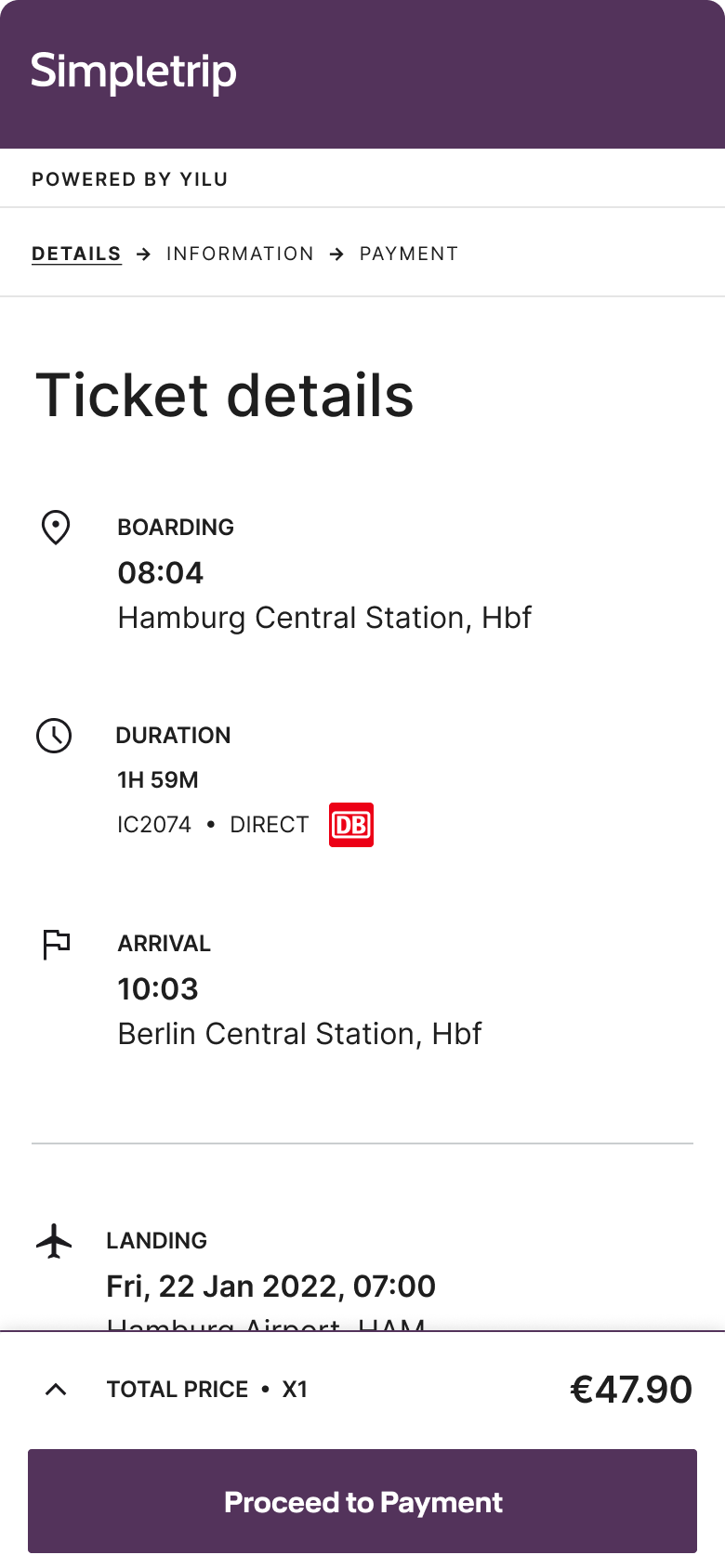Jump to the Payment step
This screenshot has width=725, height=1568.
(409, 254)
